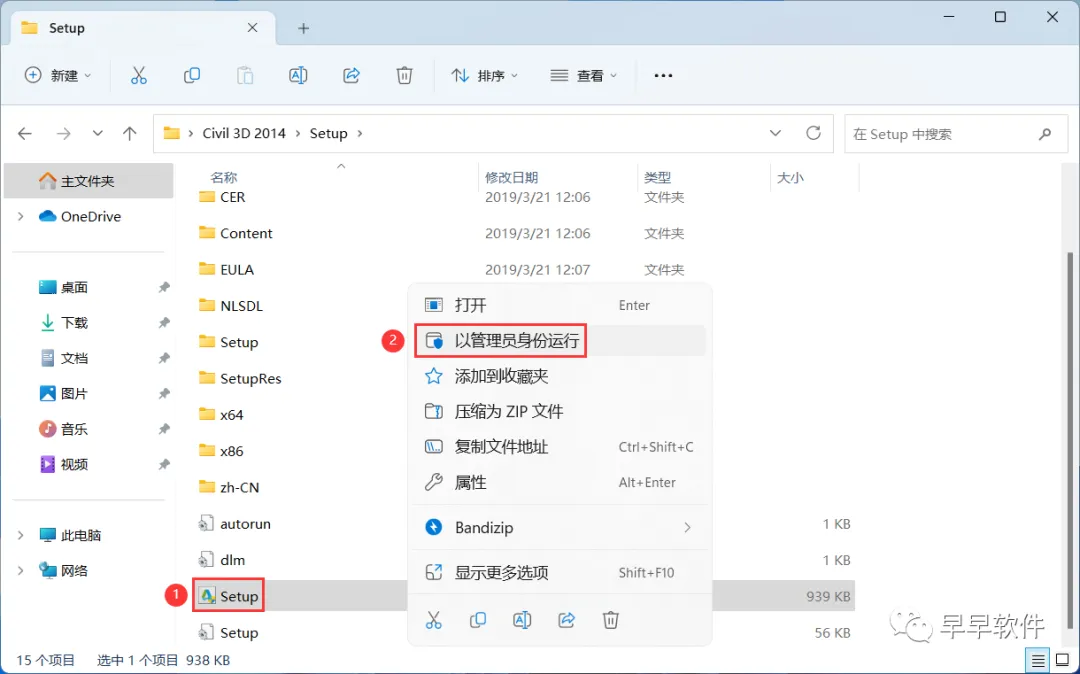1080x674 pixels.
Task: Open Bandizip submenu in context menu
Action: pyautogui.click(x=560, y=527)
